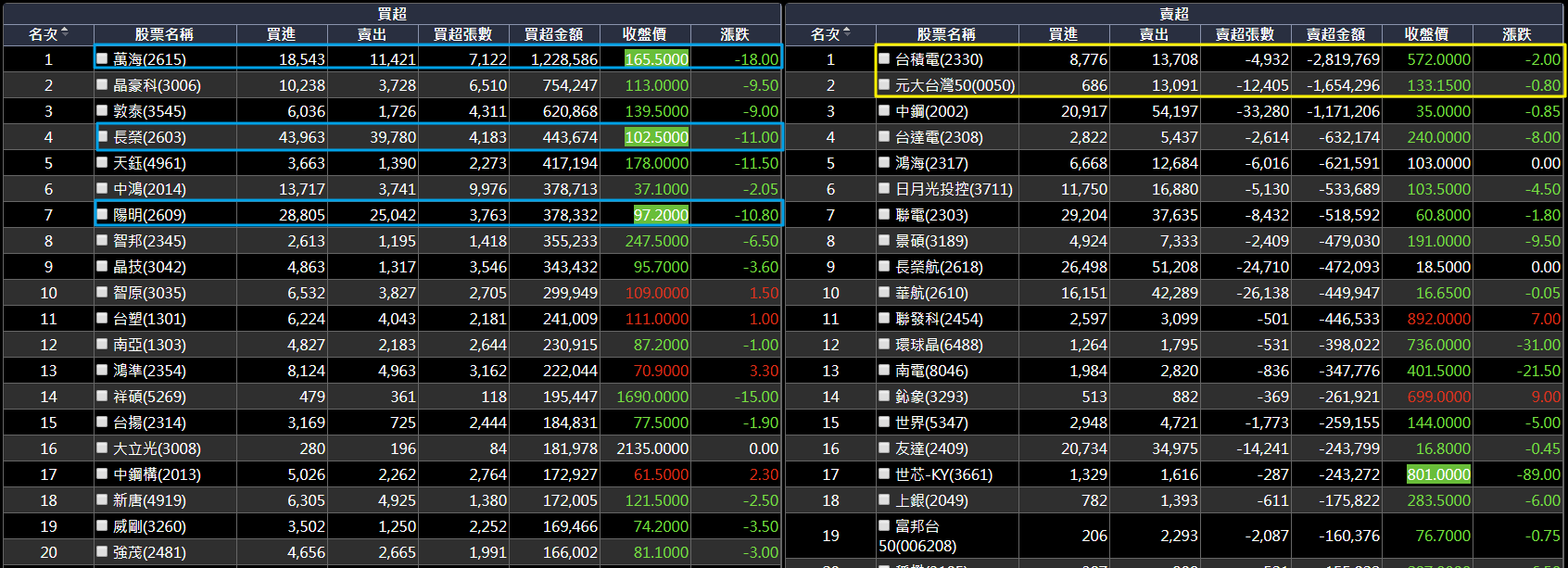Open stock link 智邦(2345)
The height and width of the screenshot is (568, 1568).
click(149, 241)
